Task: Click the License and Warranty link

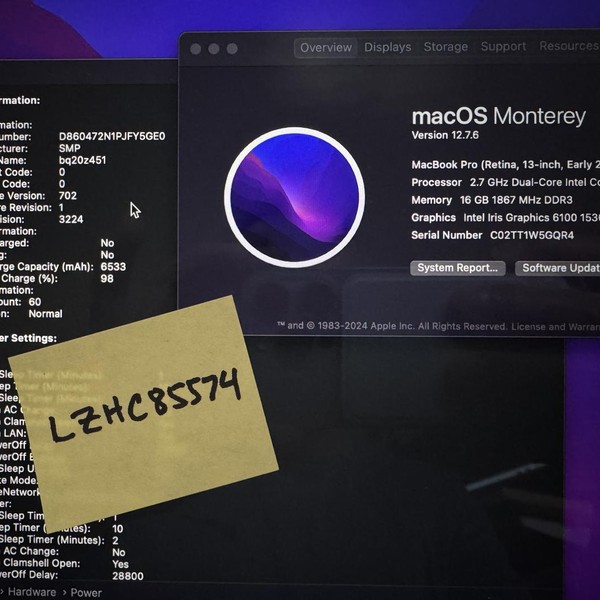Action: [556, 327]
